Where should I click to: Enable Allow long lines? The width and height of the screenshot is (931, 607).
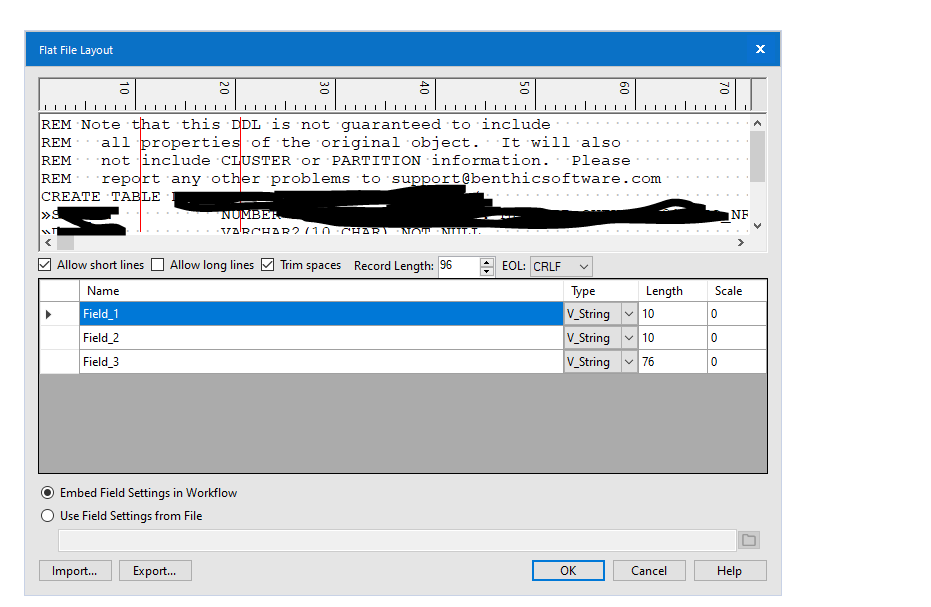coord(157,265)
